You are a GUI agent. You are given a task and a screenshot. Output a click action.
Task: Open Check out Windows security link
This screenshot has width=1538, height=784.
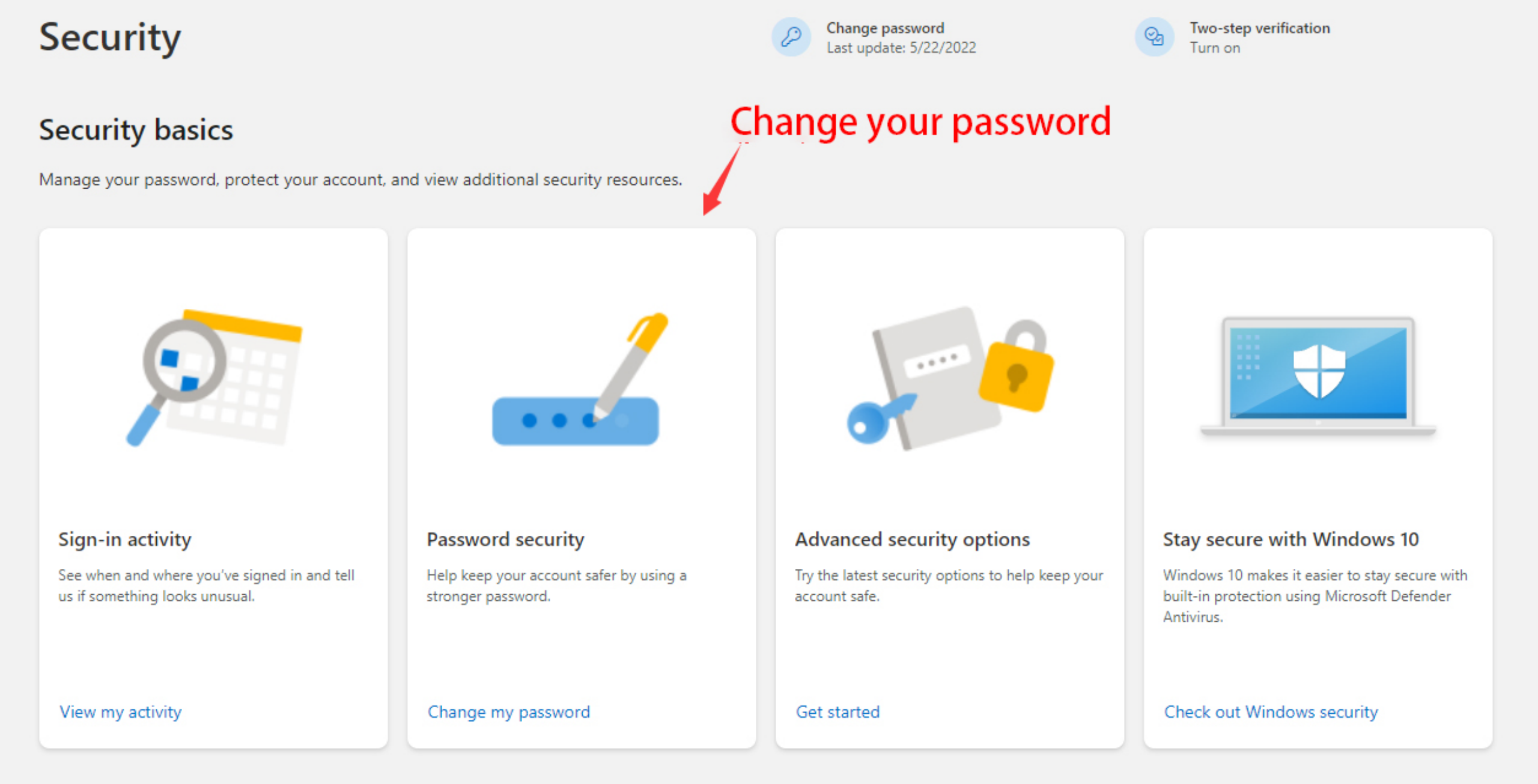1271,712
